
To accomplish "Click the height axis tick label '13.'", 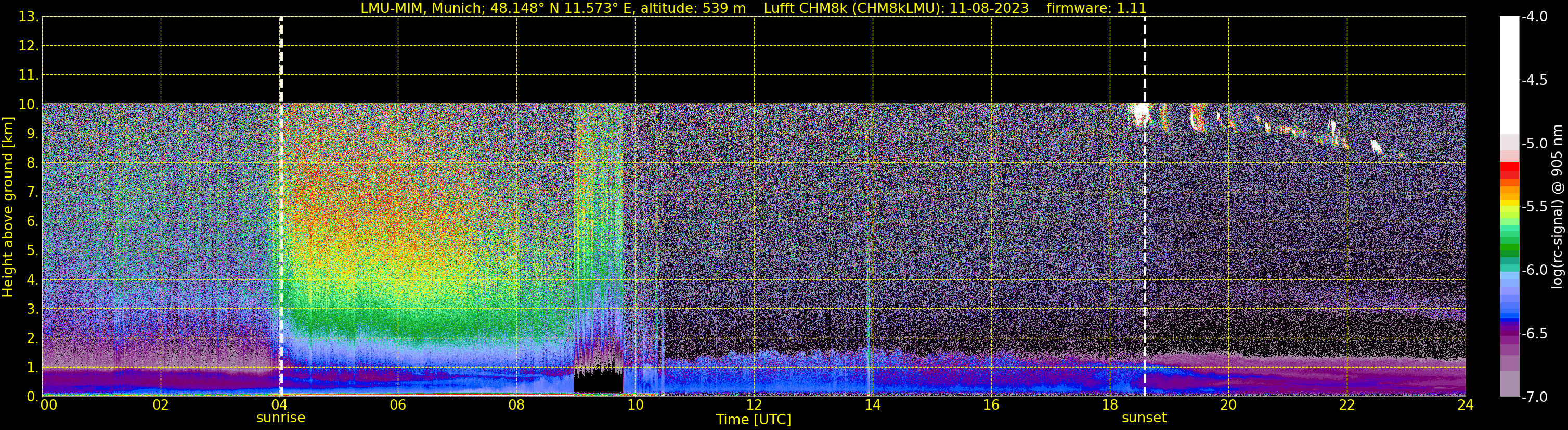I will 29,17.
